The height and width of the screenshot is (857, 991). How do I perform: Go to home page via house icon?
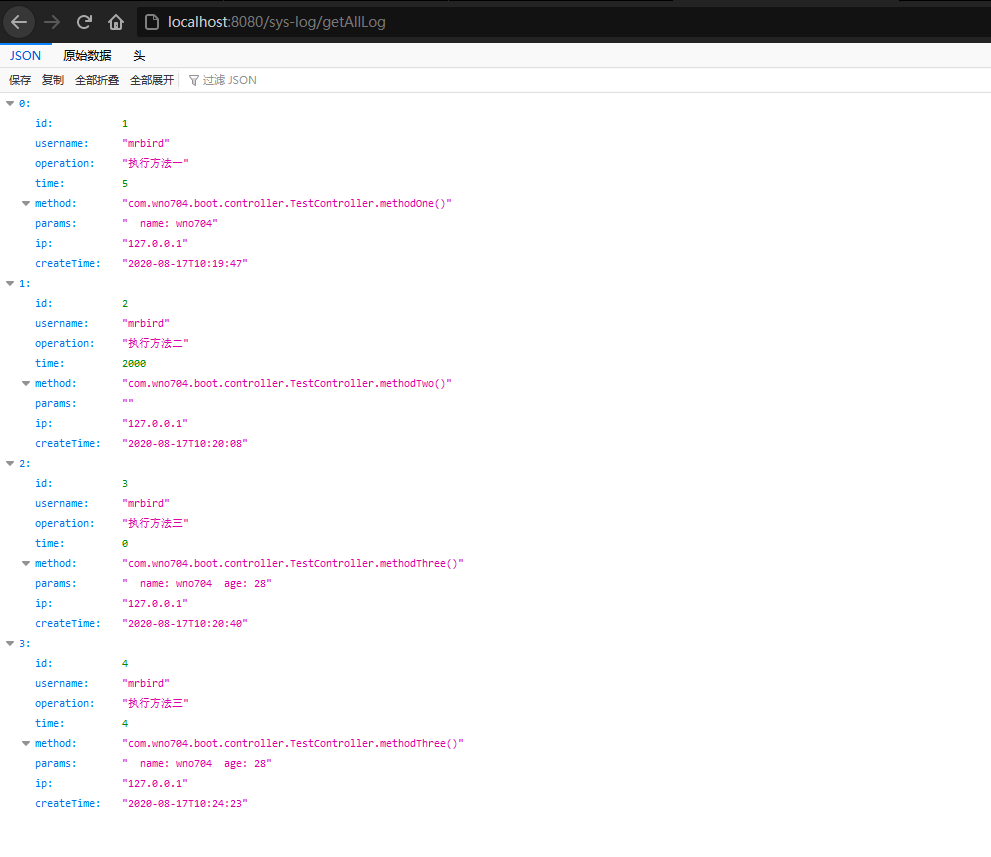(116, 21)
